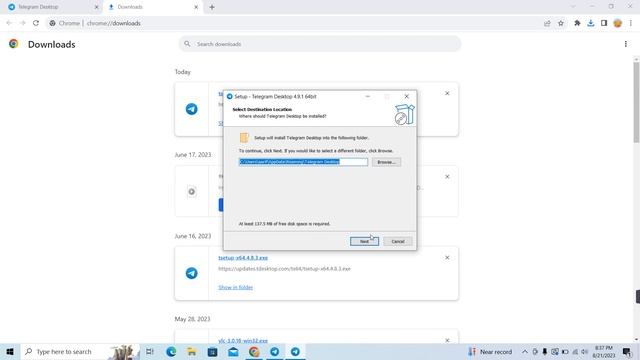Open the Windows Start menu
This screenshot has height=360, width=640.
(10, 351)
